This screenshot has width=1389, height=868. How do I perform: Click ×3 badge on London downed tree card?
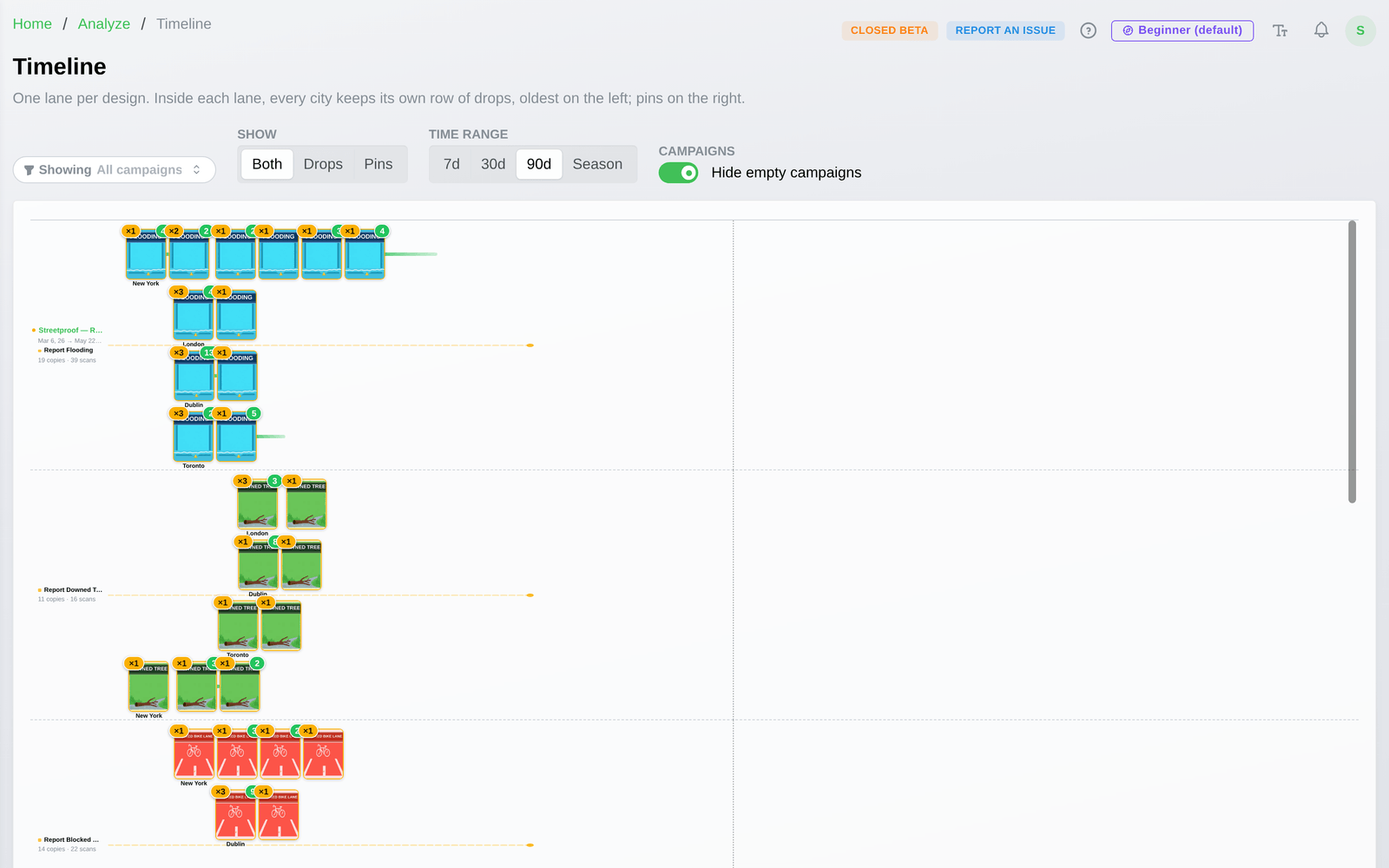click(x=242, y=481)
